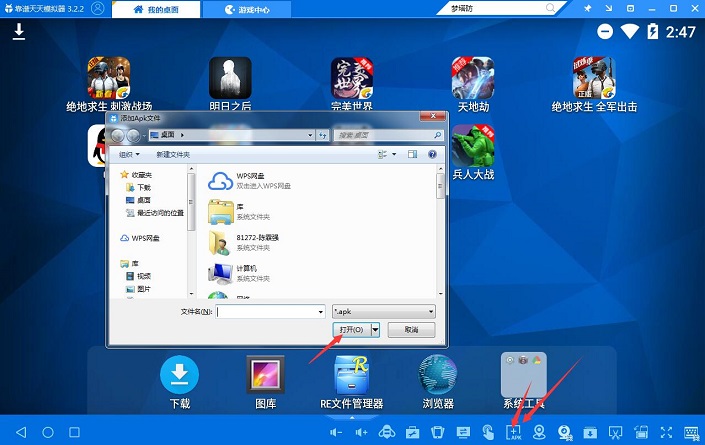
Task: Click the 搜索 桌面 search box in dialog
Action: click(x=388, y=135)
